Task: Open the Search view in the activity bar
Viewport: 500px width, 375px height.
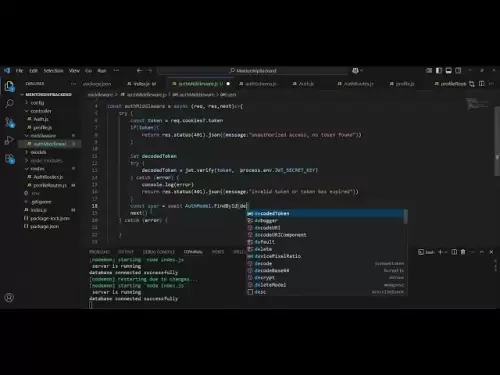Action: (9, 104)
